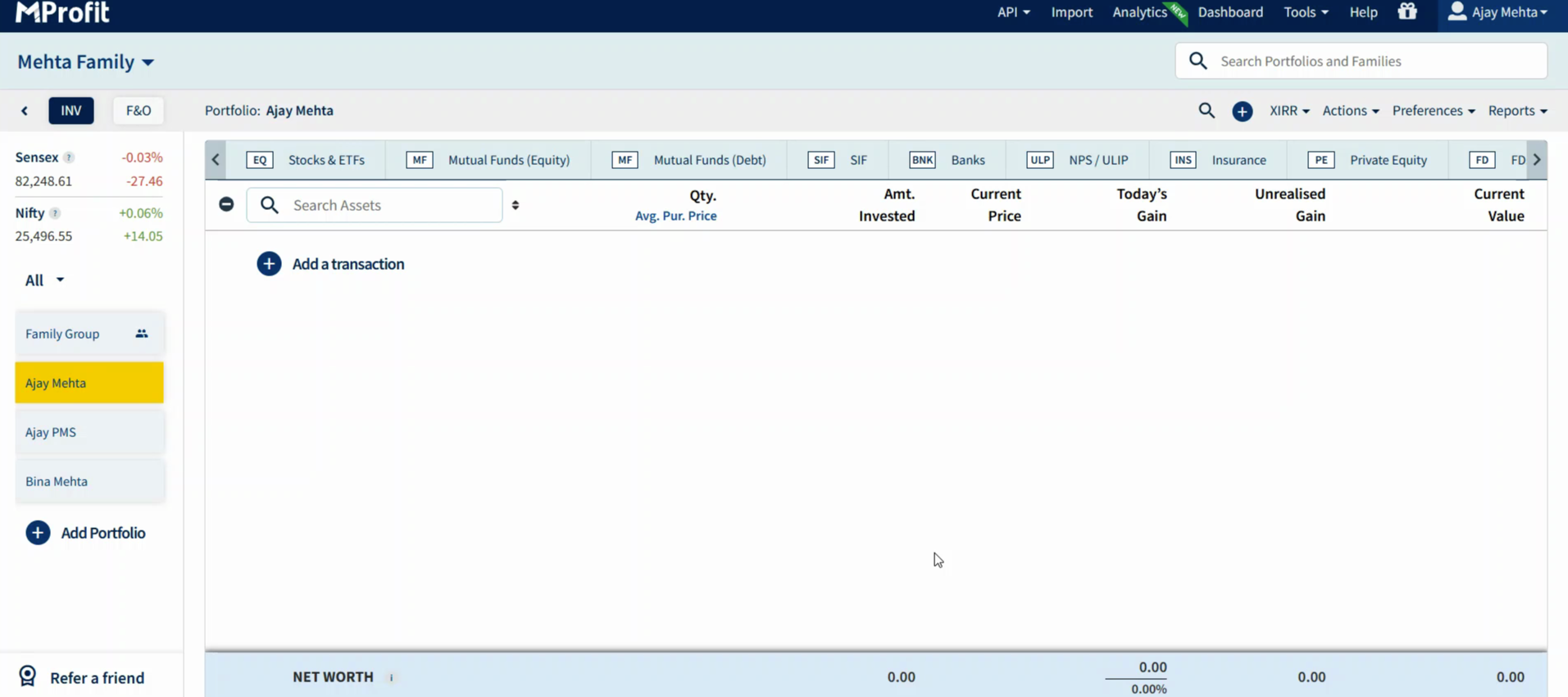
Task: Select the Mutual Funds (Equity) tab
Action: 489,160
